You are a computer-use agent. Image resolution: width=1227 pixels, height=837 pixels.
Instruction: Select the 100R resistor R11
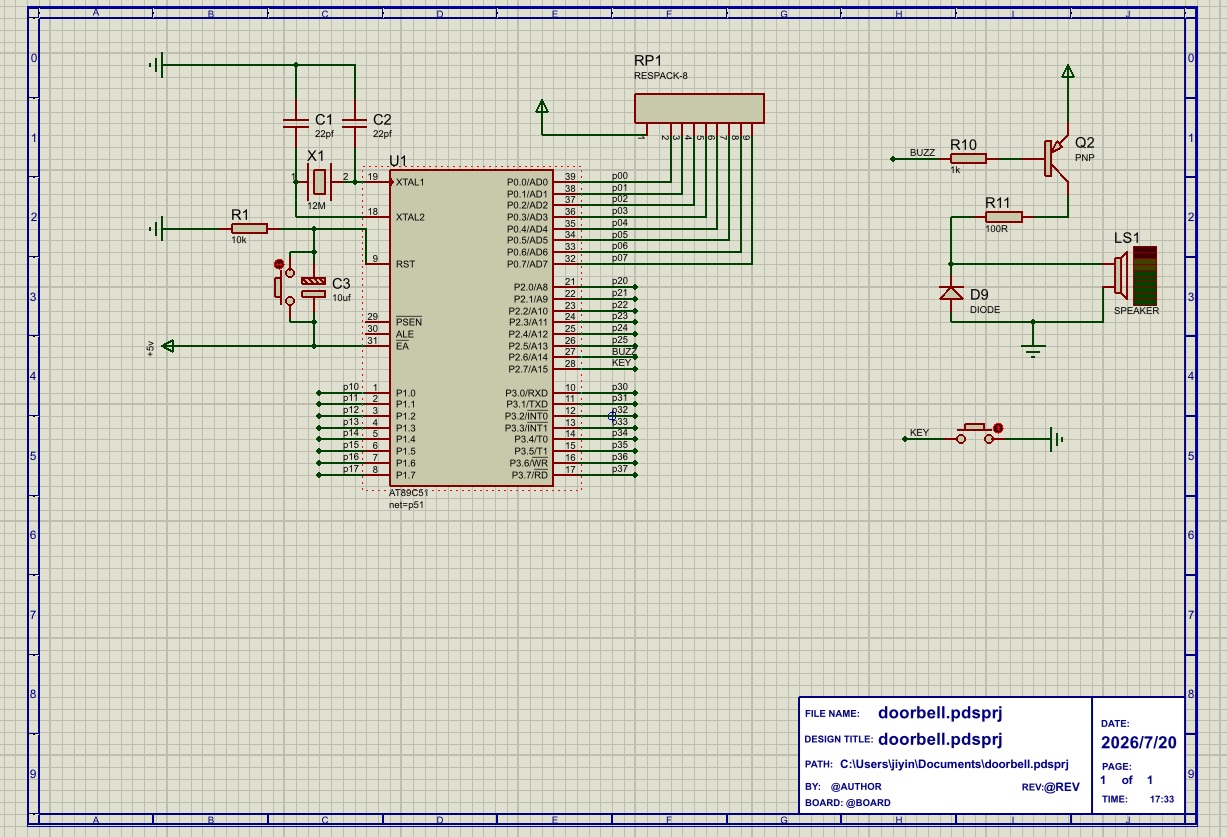click(x=1004, y=216)
